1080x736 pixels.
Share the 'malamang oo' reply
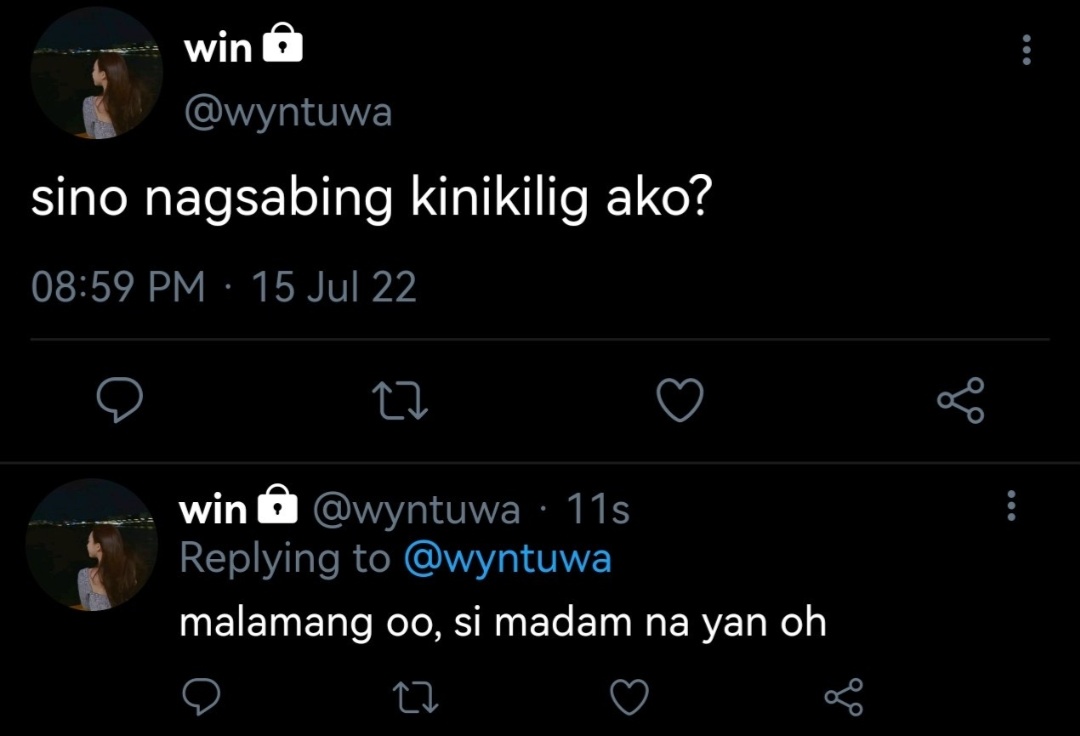tap(844, 697)
